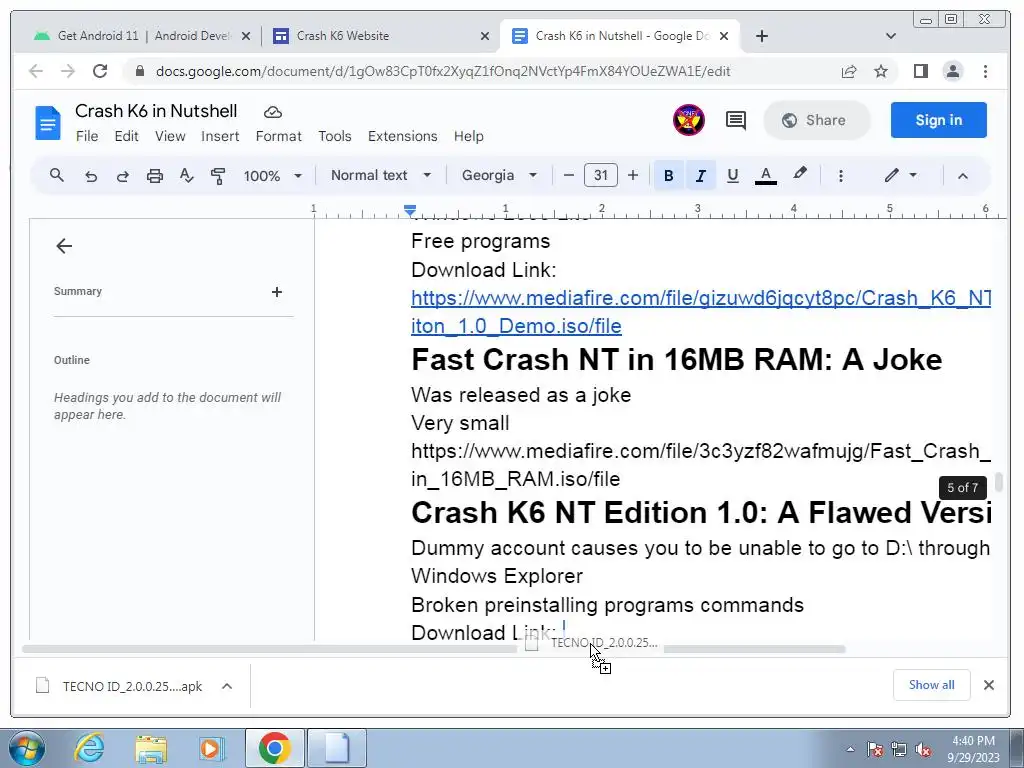Viewport: 1024px width, 768px height.
Task: Click the font size field showing 31
Action: point(601,176)
